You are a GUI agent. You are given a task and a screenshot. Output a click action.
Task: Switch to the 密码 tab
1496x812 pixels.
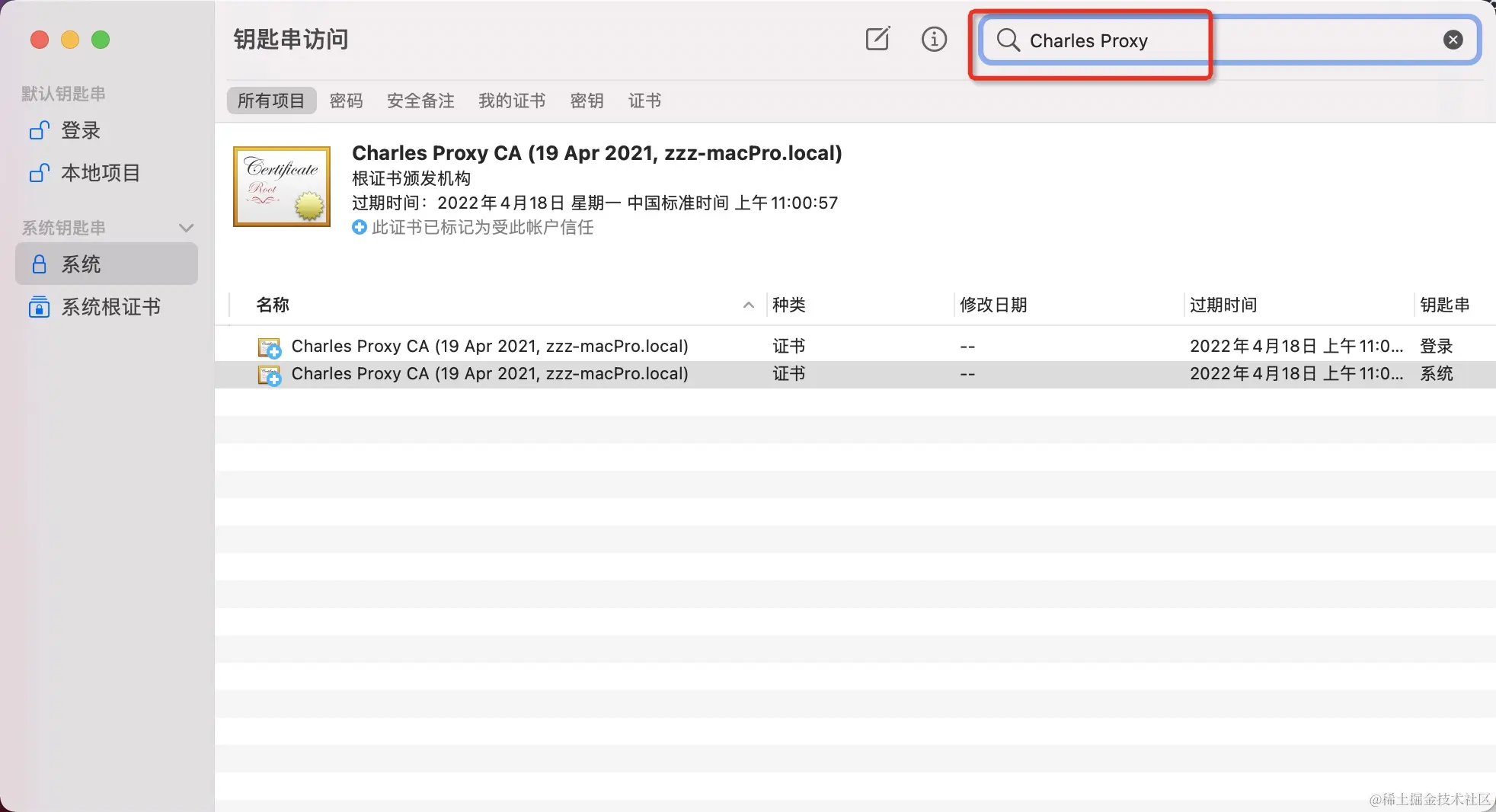(346, 101)
